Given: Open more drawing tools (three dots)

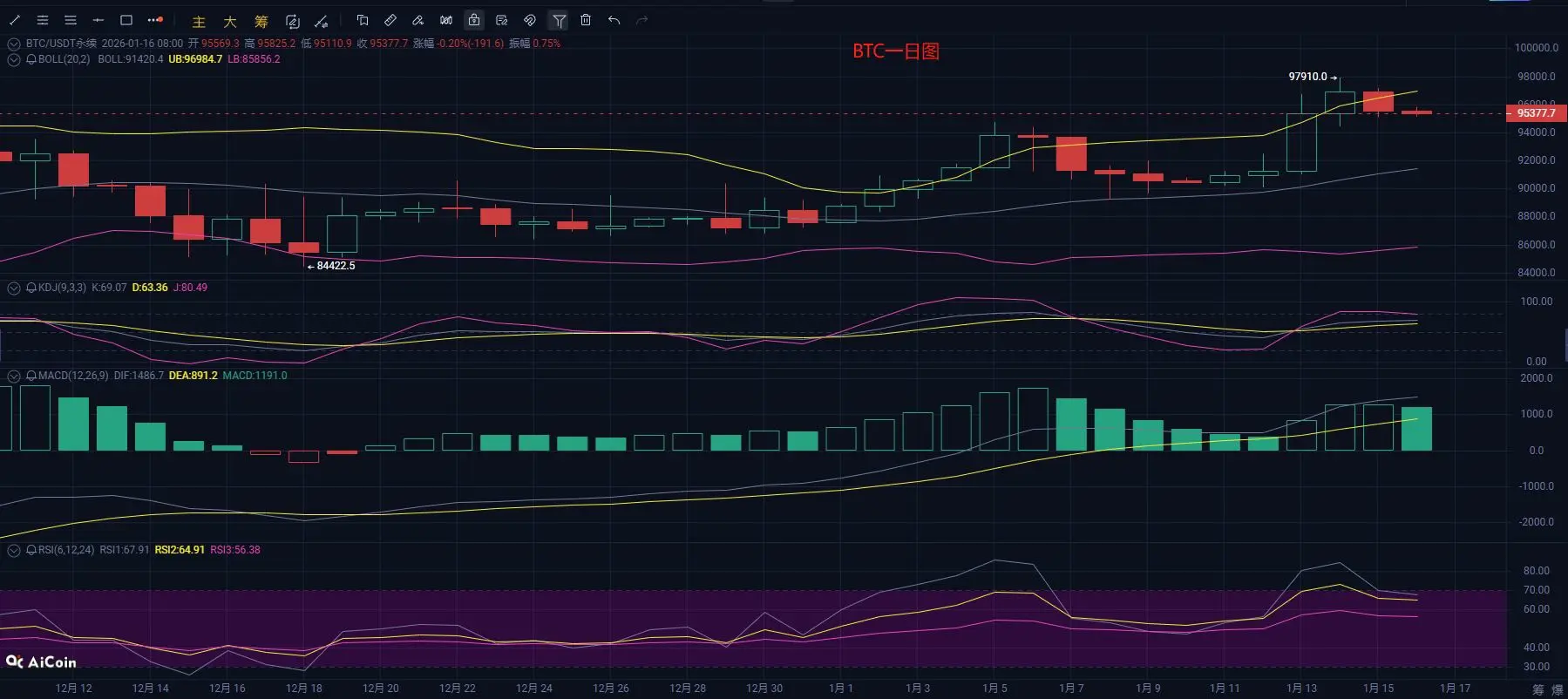Looking at the screenshot, I should coord(155,20).
